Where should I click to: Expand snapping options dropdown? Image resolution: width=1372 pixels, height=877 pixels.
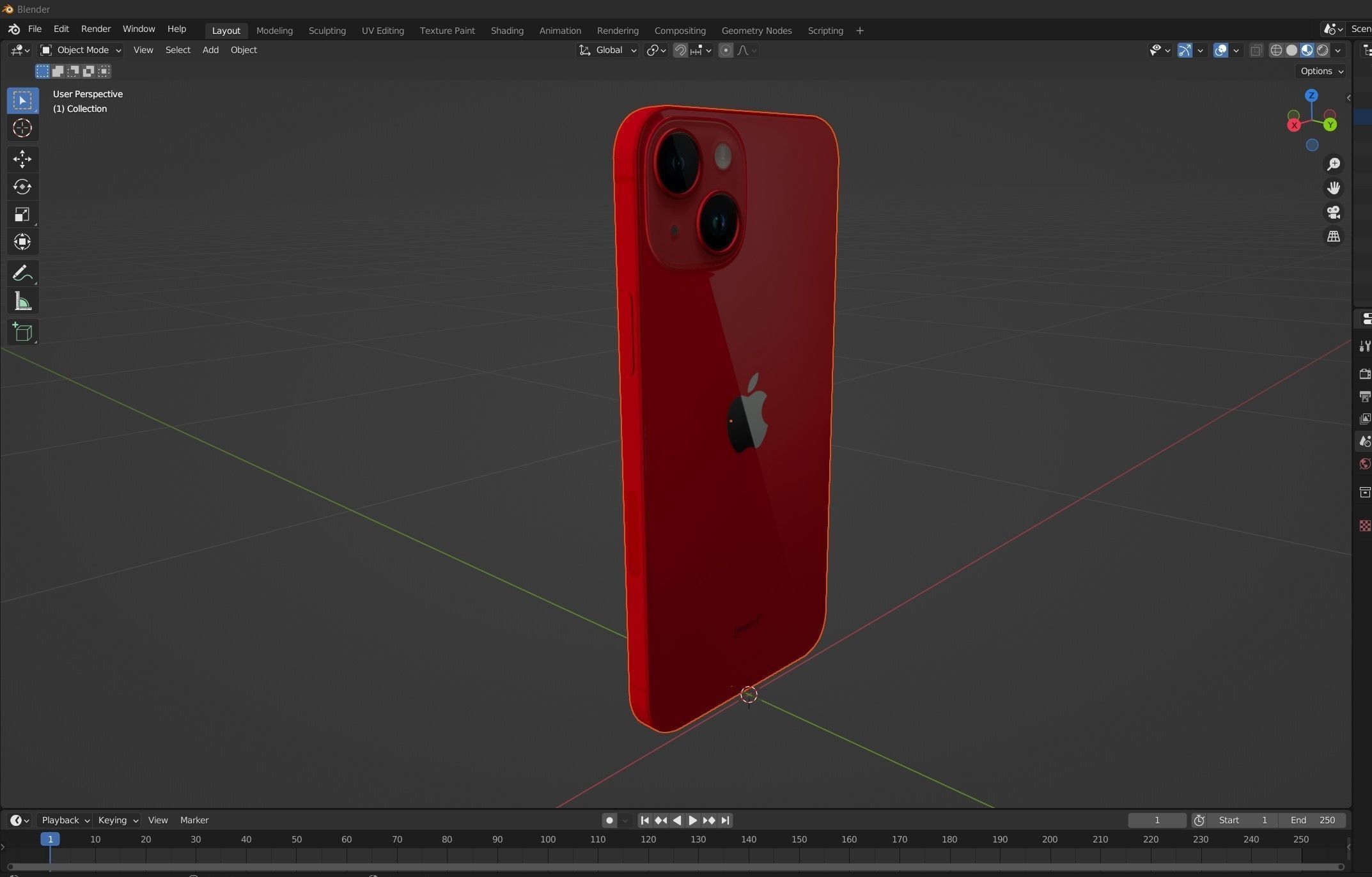click(x=702, y=50)
